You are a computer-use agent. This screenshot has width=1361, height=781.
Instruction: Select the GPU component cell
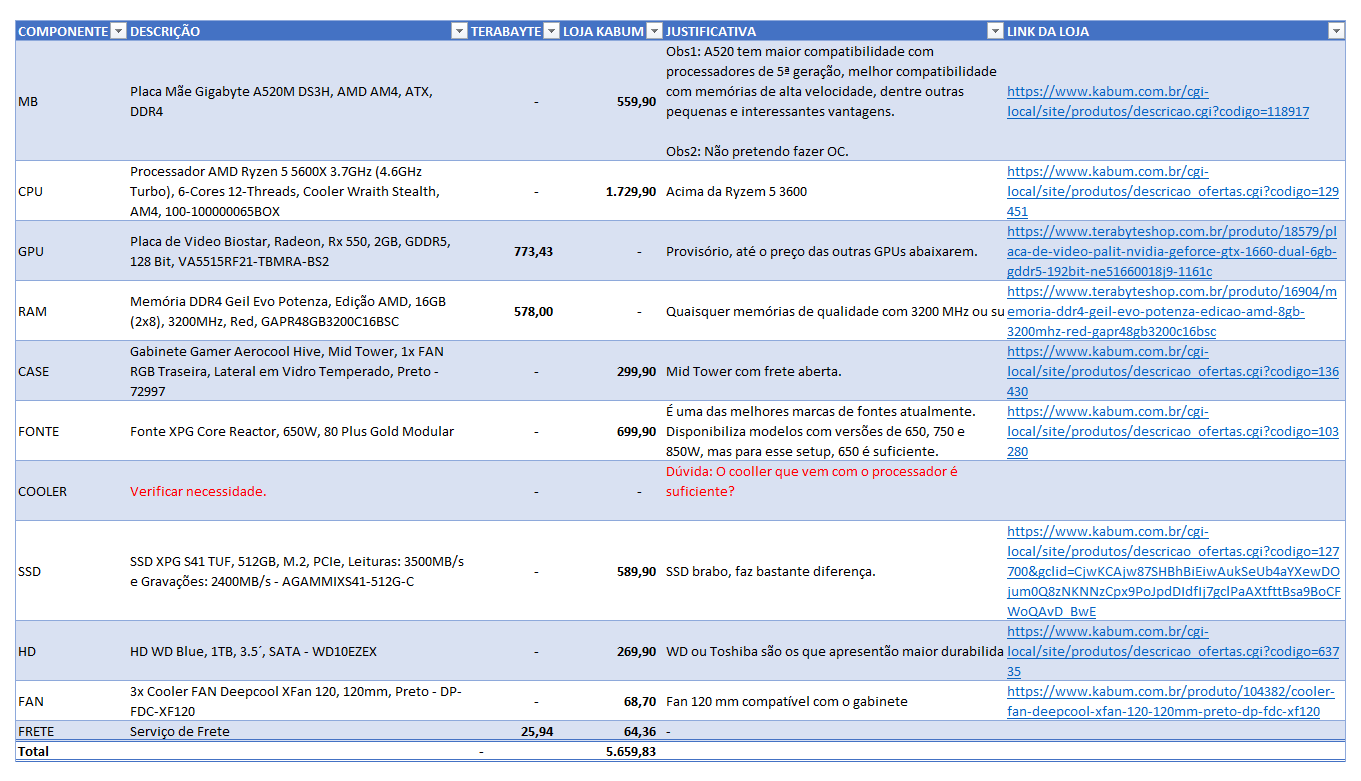(x=72, y=251)
